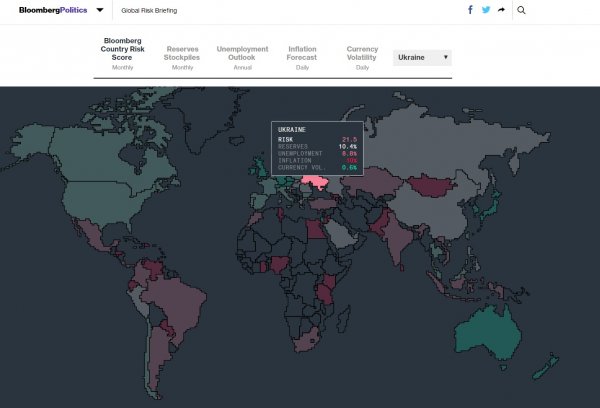600x408 pixels.
Task: Click the INFLATION row in the tooltip
Action: coord(317,161)
